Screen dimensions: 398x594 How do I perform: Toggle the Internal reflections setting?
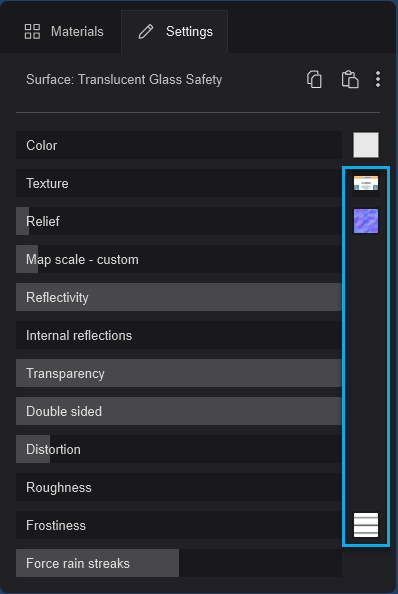[x=179, y=335]
